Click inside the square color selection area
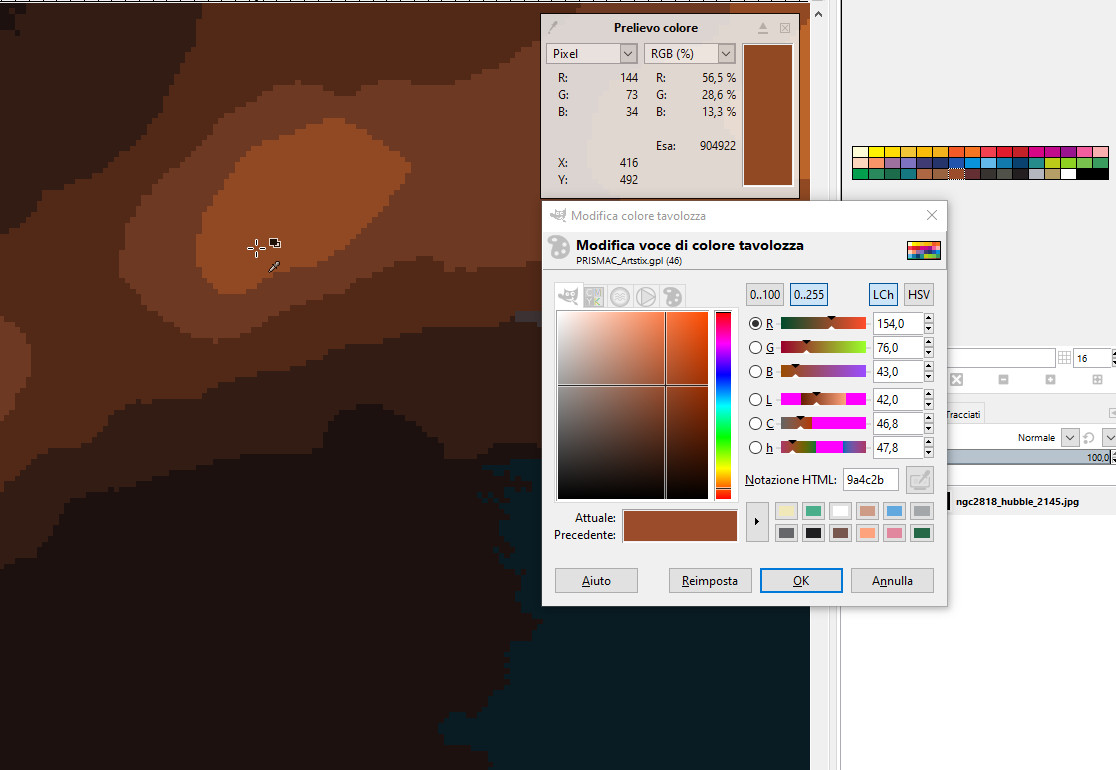 (633, 405)
